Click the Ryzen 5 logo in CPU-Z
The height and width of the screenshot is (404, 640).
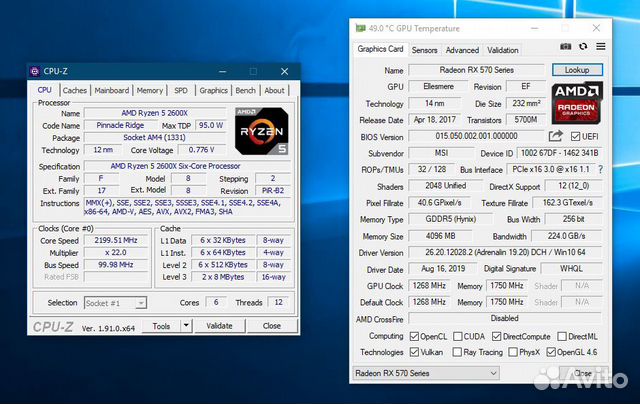coord(262,131)
